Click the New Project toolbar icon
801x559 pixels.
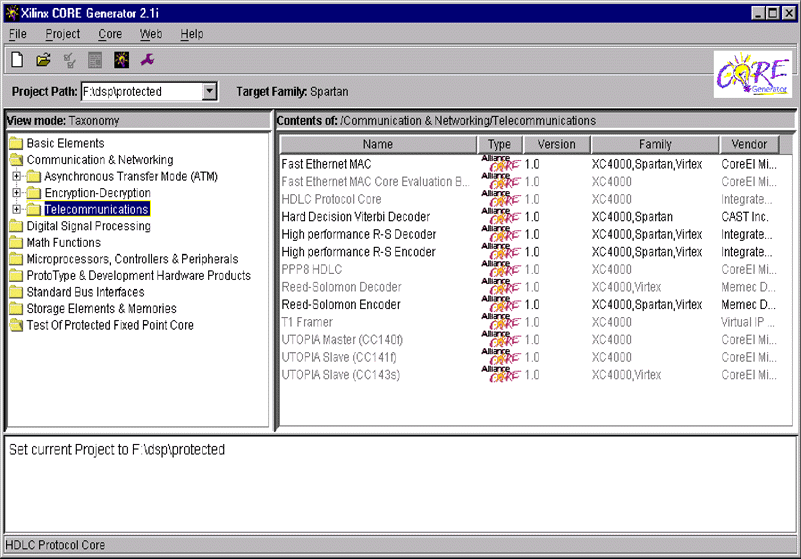17,61
